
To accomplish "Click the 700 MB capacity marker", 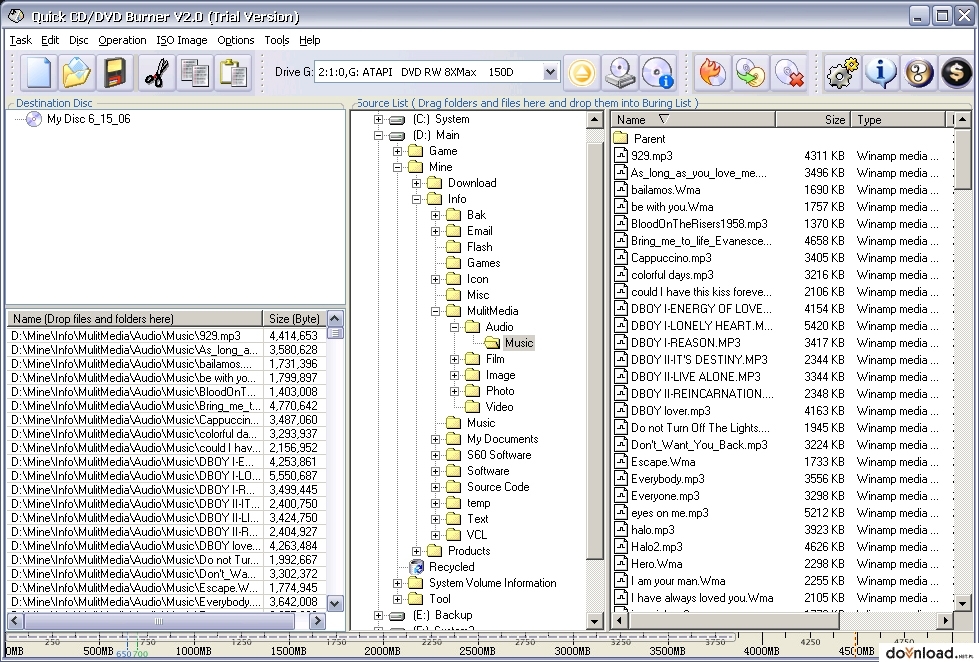I will pyautogui.click(x=140, y=653).
